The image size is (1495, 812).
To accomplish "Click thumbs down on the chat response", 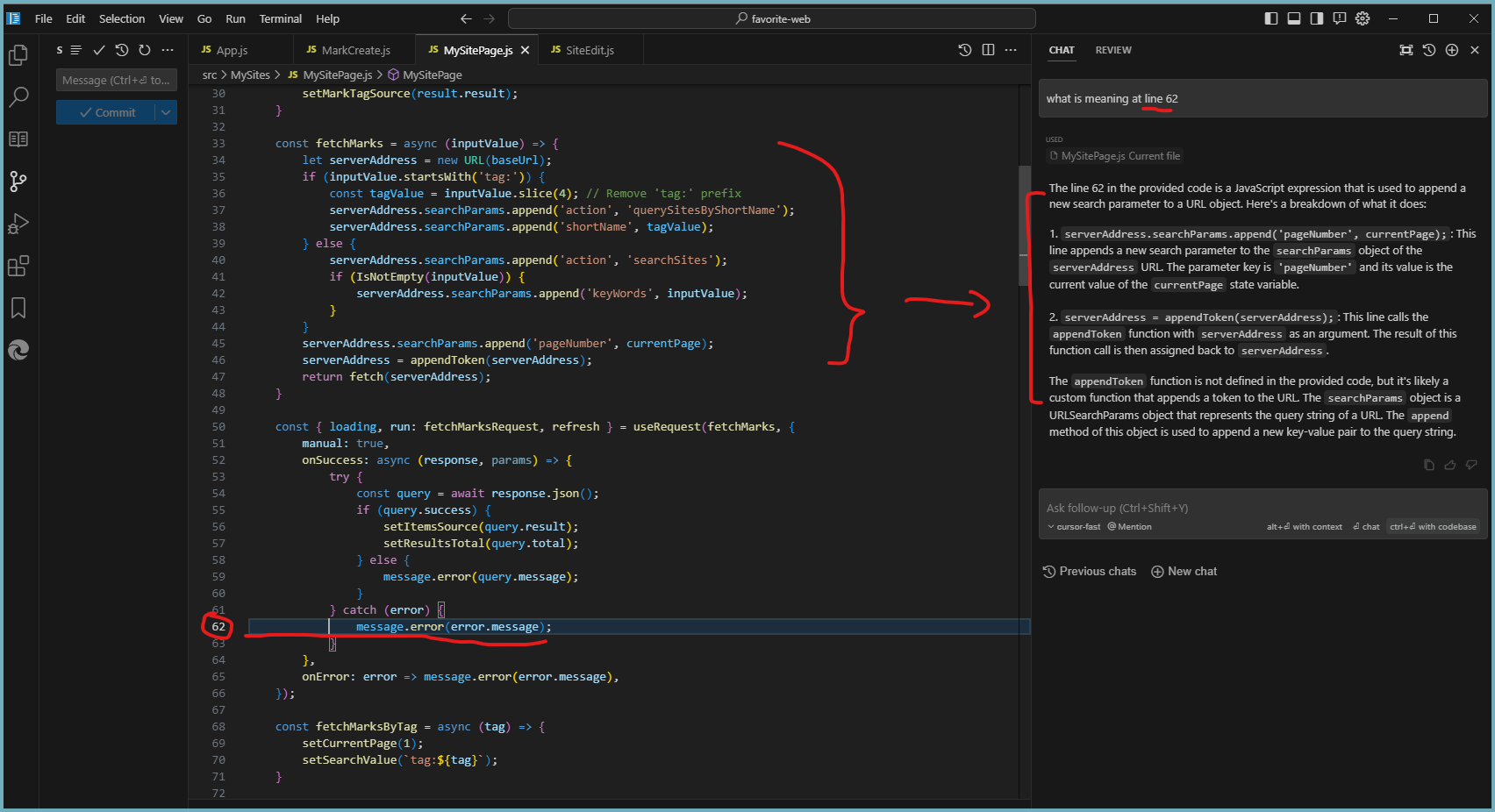I will [1471, 465].
